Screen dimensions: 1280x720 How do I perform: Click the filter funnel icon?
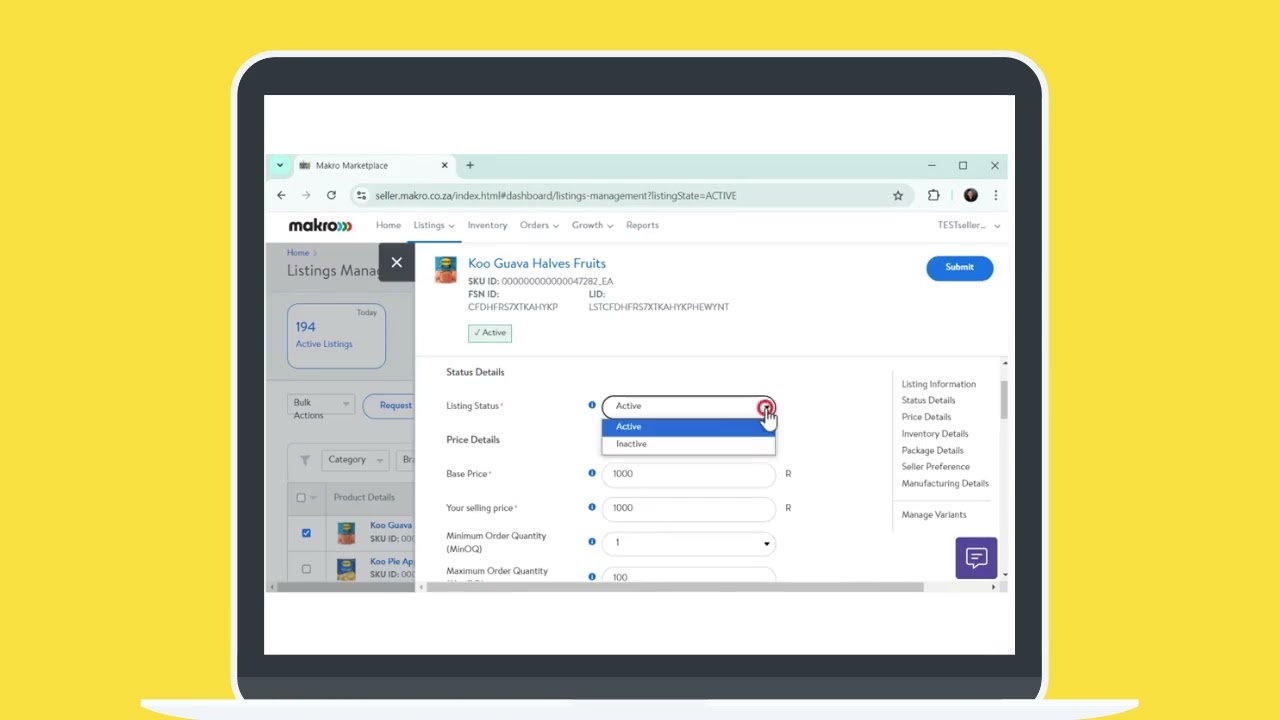[305, 461]
